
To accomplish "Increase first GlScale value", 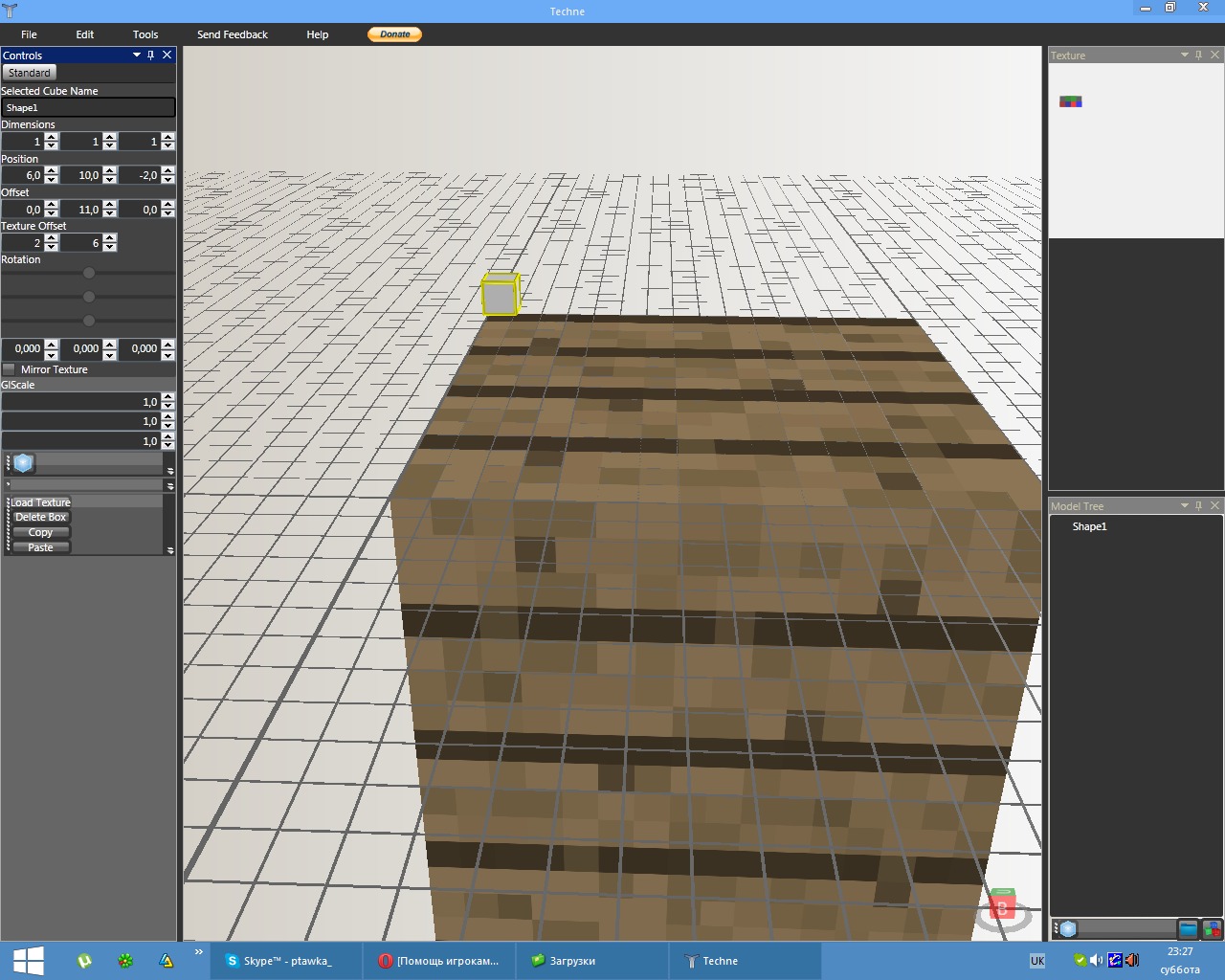I will (x=168, y=397).
